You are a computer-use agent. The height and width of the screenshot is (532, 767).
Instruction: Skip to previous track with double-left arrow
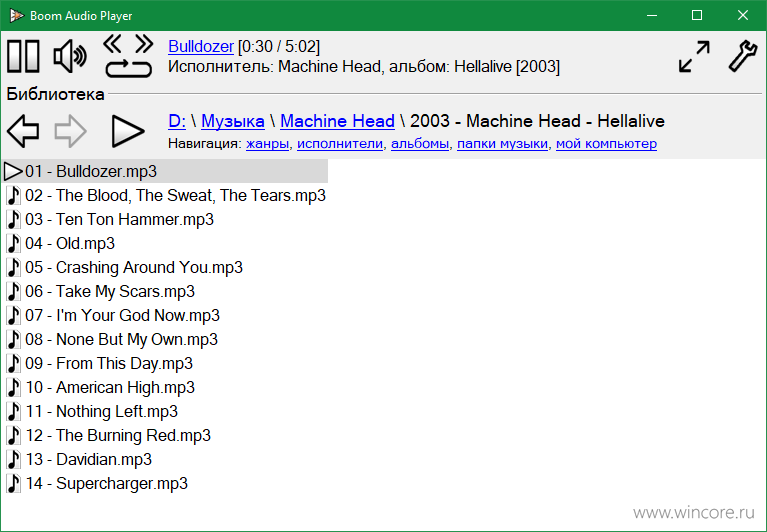click(x=113, y=44)
